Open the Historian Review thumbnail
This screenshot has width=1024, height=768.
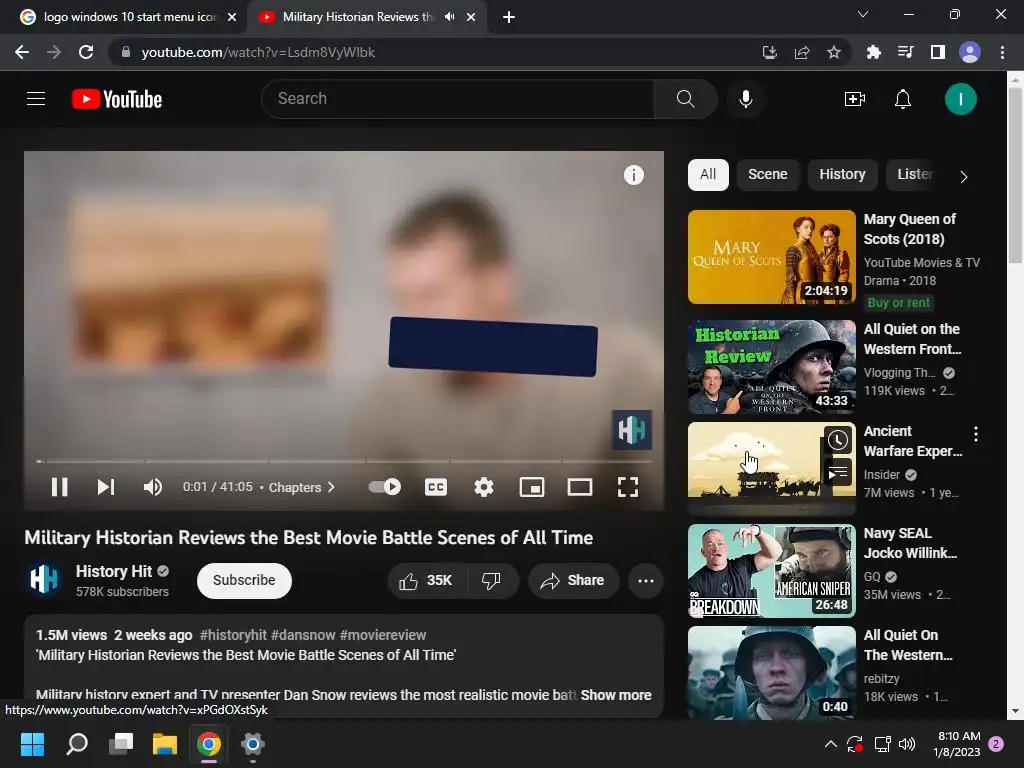(771, 367)
